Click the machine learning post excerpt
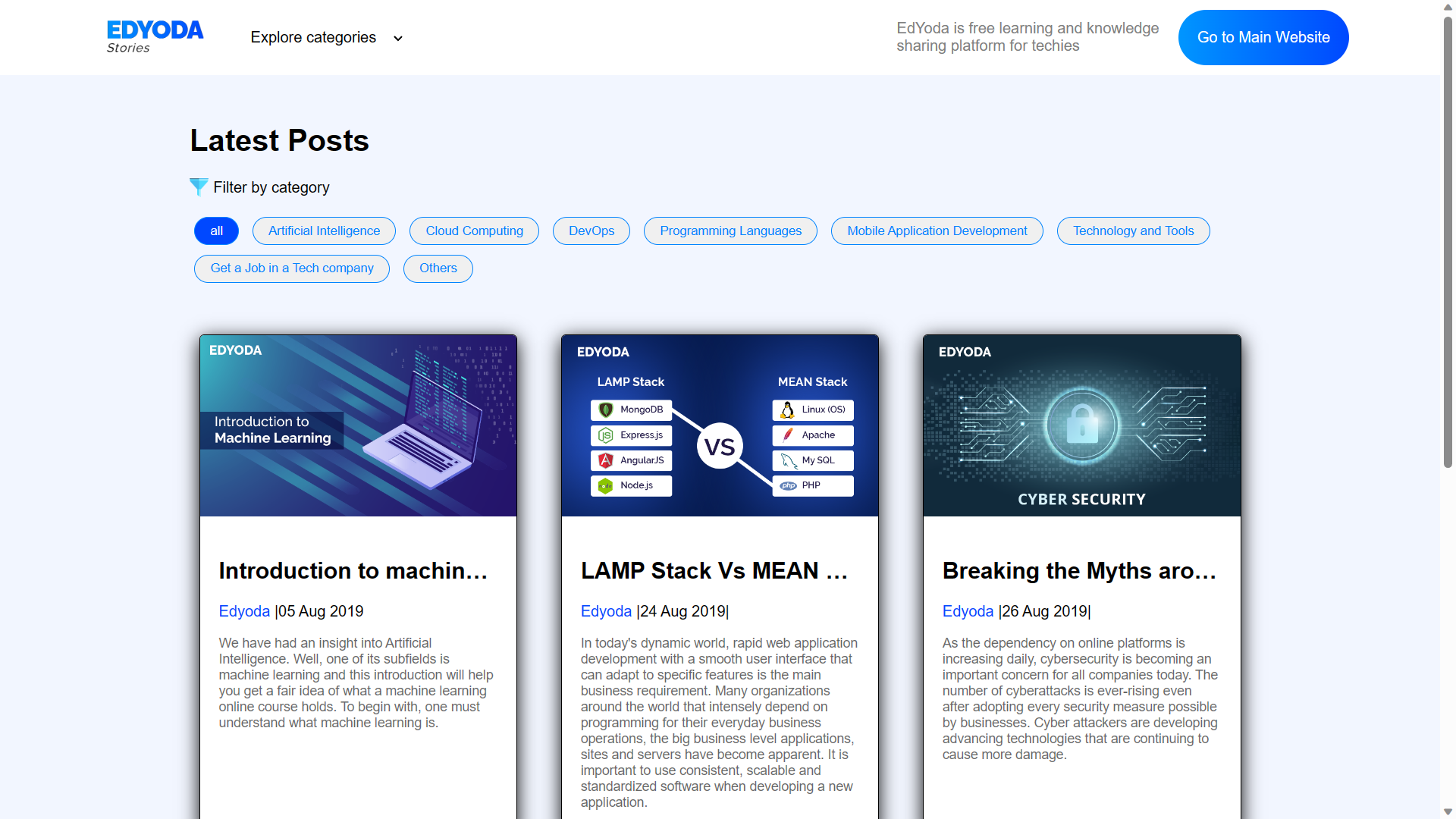 356,682
